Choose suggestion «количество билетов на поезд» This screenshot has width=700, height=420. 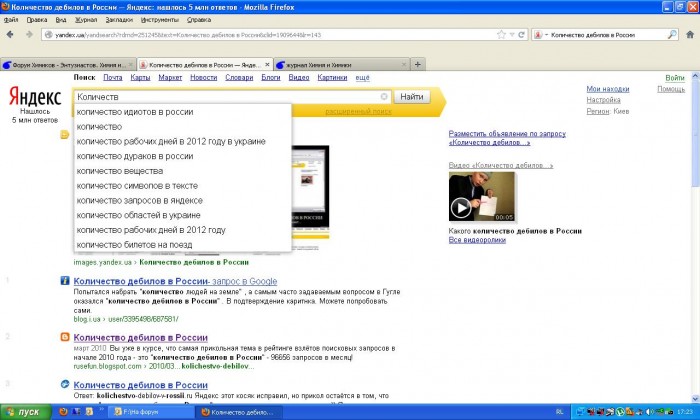pyautogui.click(x=133, y=244)
